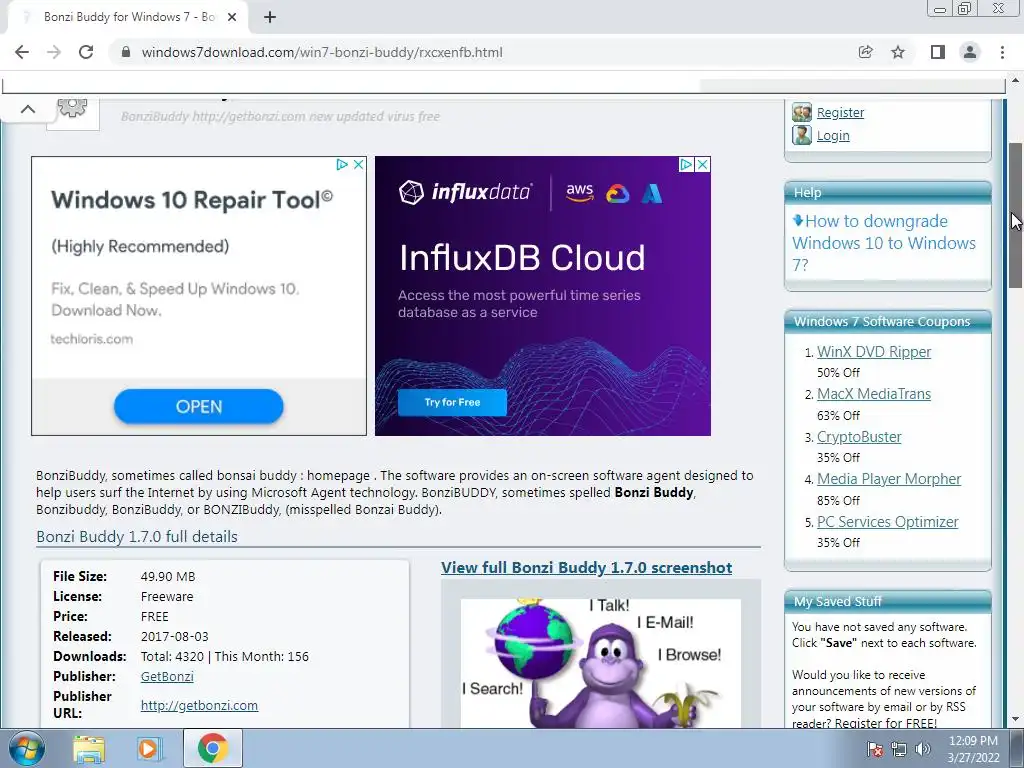The width and height of the screenshot is (1024, 768).
Task: Click the Bonzi Buddy screenshot thumbnail
Action: pos(601,663)
